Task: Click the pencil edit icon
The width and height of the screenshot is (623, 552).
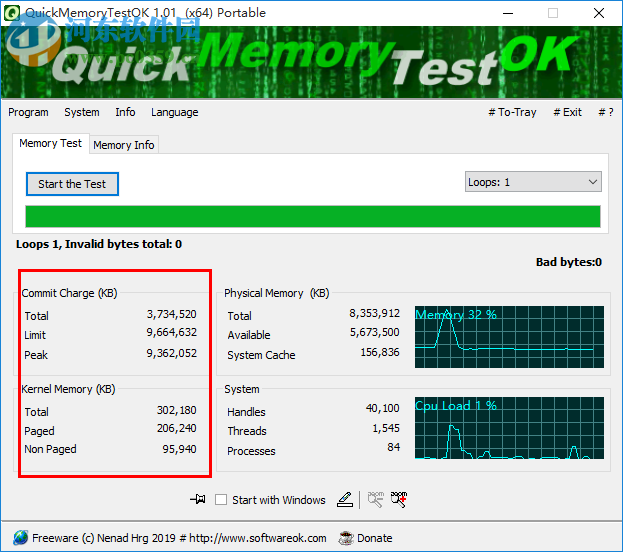Action: point(345,499)
